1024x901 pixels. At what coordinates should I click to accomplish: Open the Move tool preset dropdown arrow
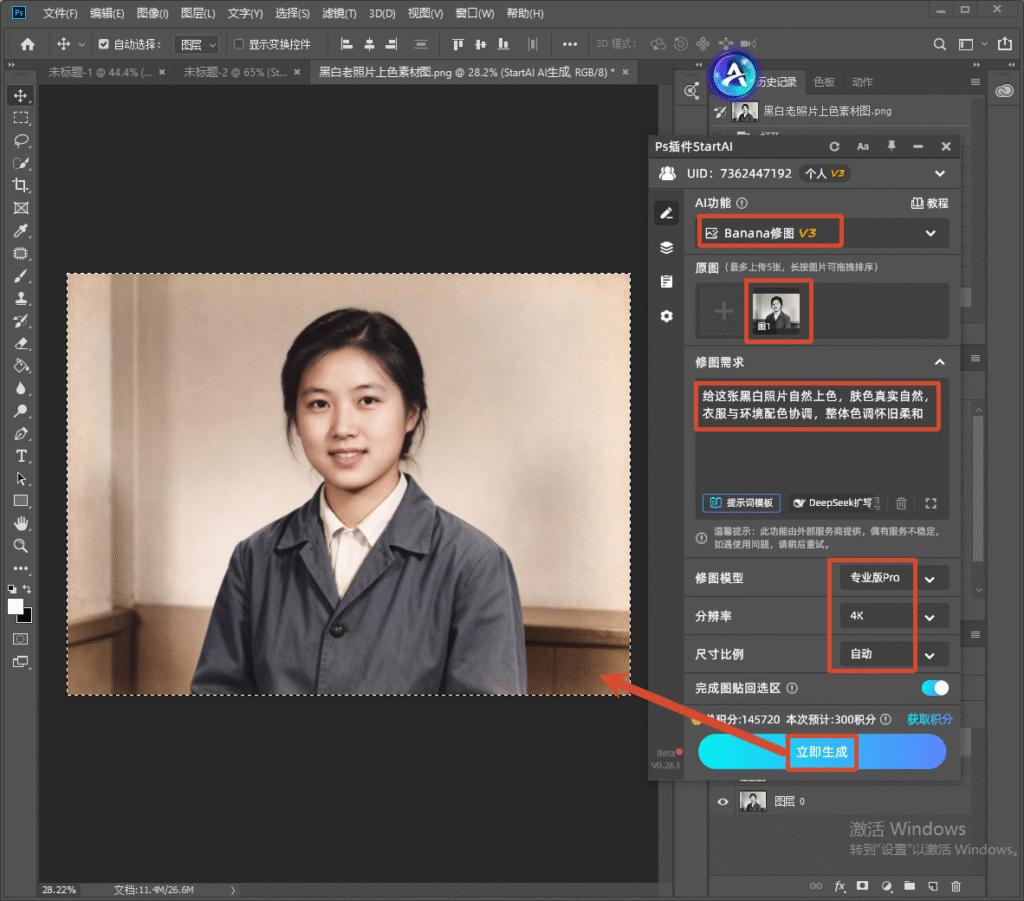tap(82, 44)
